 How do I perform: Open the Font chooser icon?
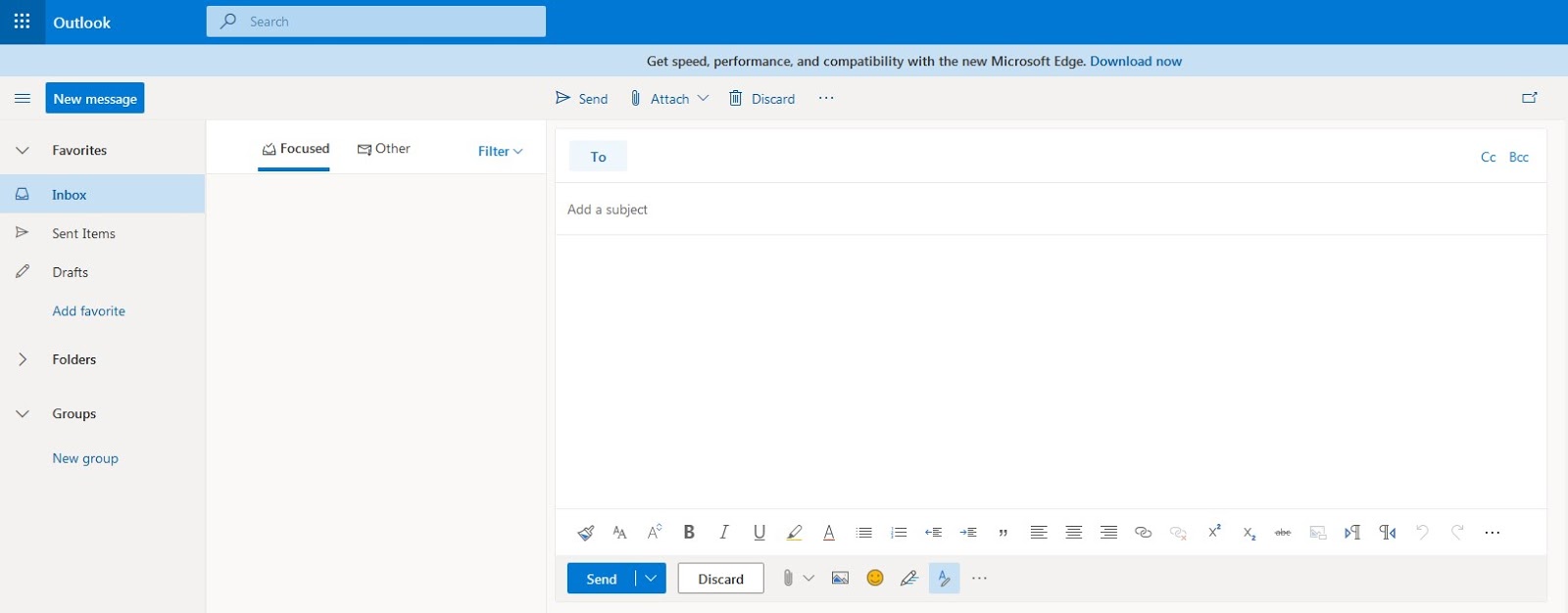[619, 533]
